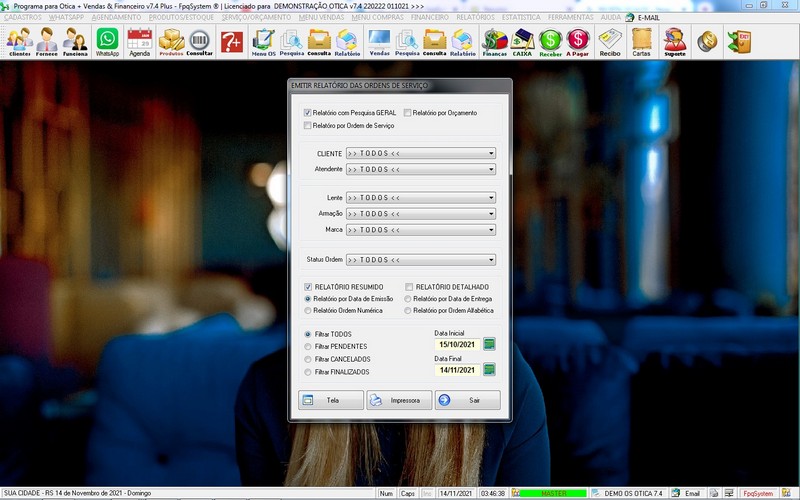Click the gold coin toolbar icon
This screenshot has width=800, height=500.
click(707, 42)
